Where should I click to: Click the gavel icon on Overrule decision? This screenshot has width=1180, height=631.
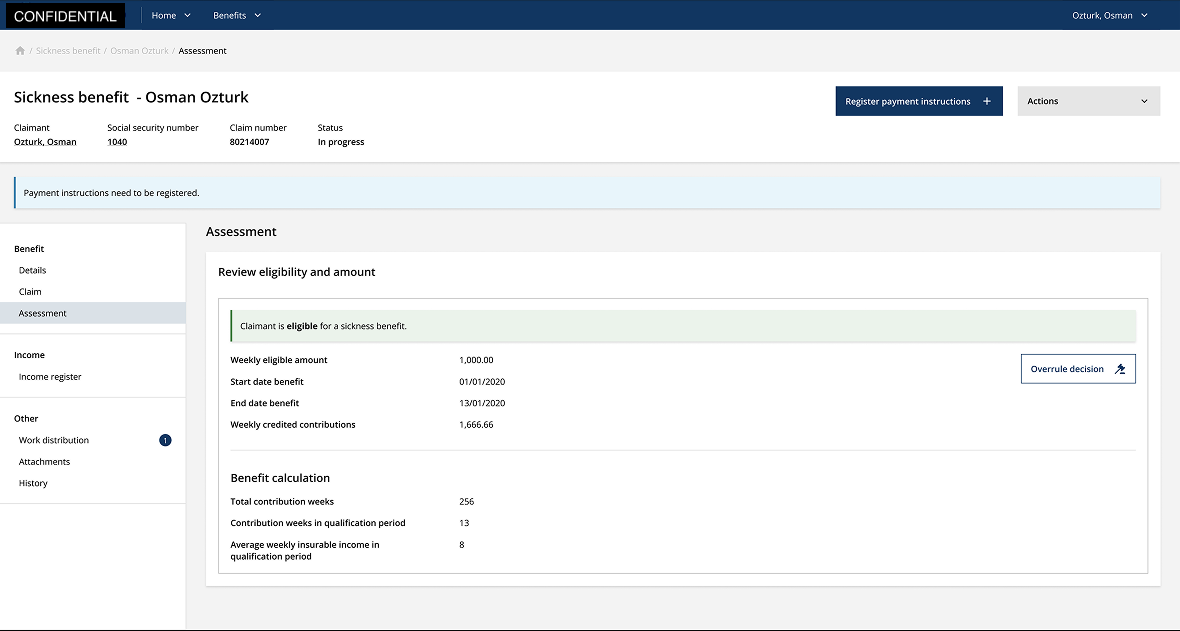point(1120,369)
